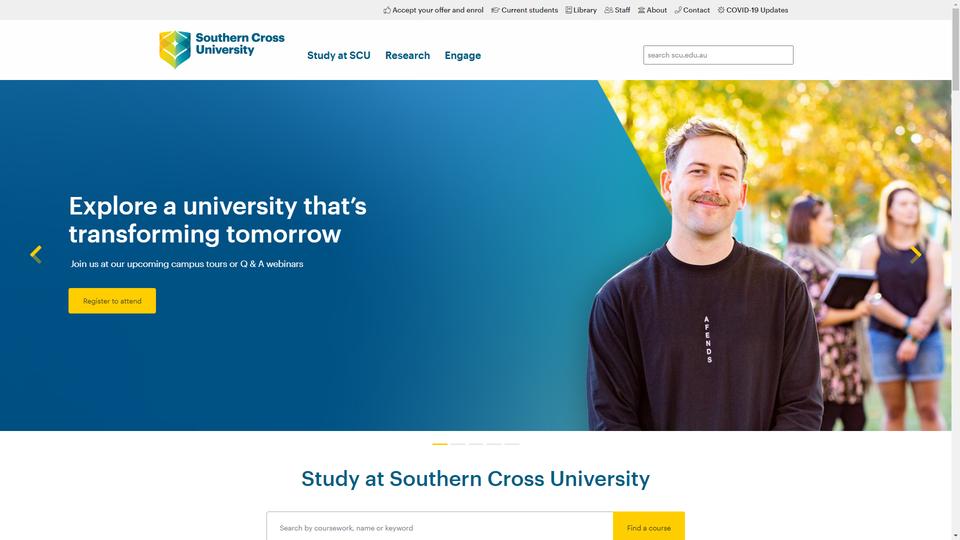Open the Study at SCU menu
This screenshot has width=960, height=540.
[x=339, y=55]
